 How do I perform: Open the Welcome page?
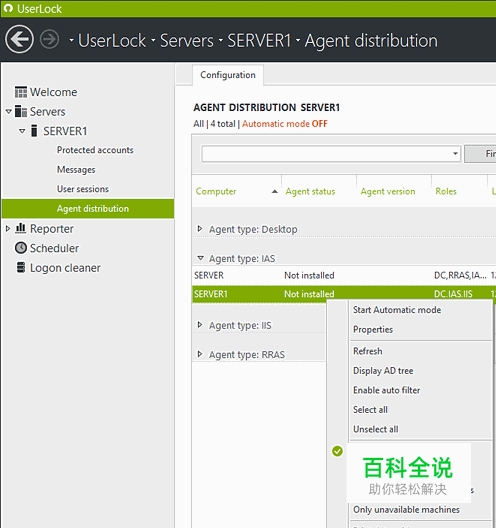[x=53, y=92]
